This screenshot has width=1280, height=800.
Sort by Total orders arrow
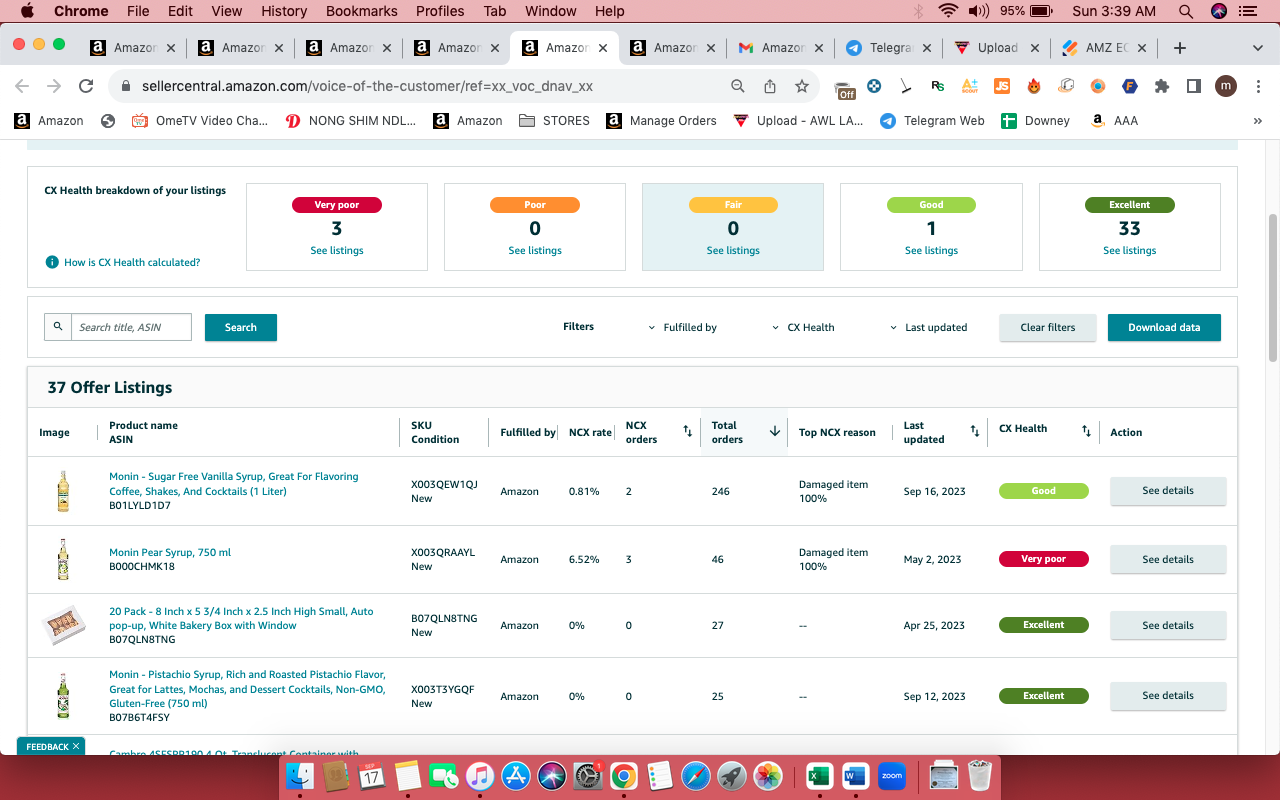click(774, 431)
